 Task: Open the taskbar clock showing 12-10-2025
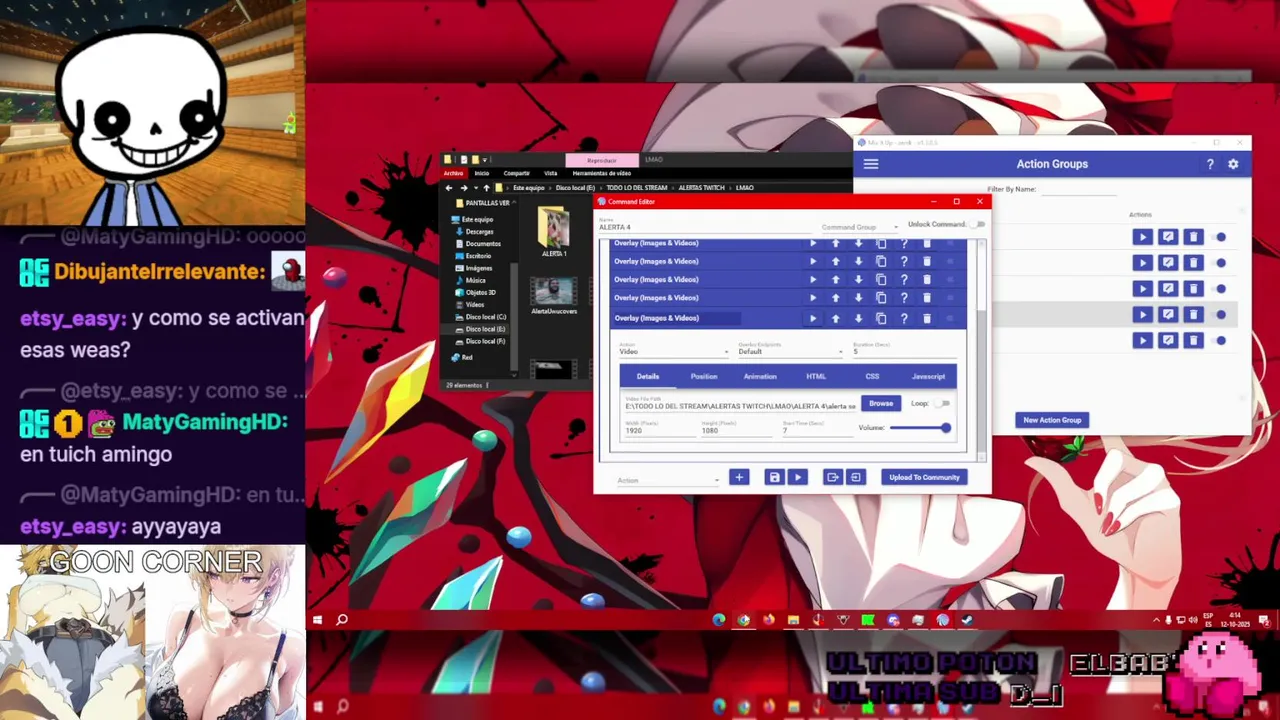point(1236,620)
